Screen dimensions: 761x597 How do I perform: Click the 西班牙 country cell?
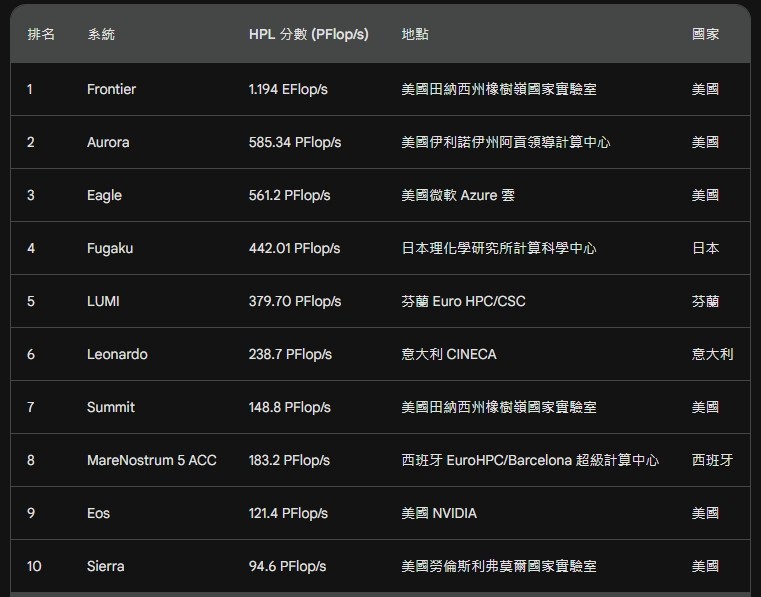[712, 460]
